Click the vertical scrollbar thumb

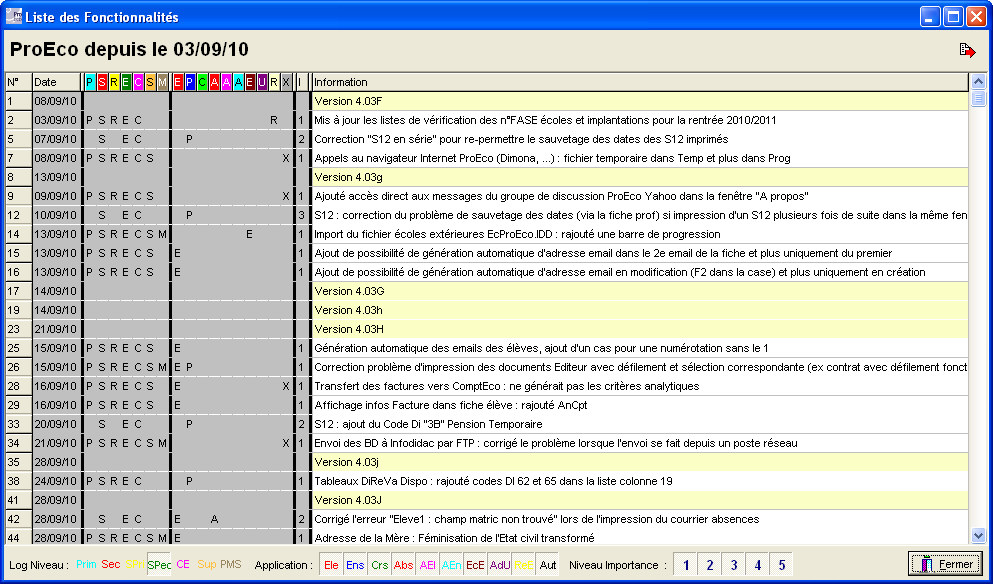pos(978,98)
